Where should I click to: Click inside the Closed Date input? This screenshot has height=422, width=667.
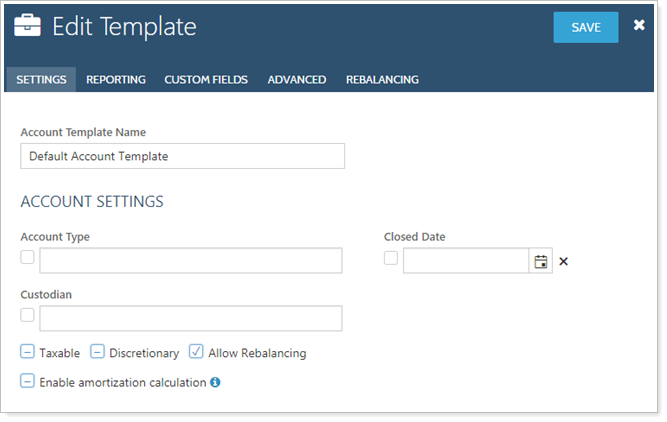(x=465, y=261)
